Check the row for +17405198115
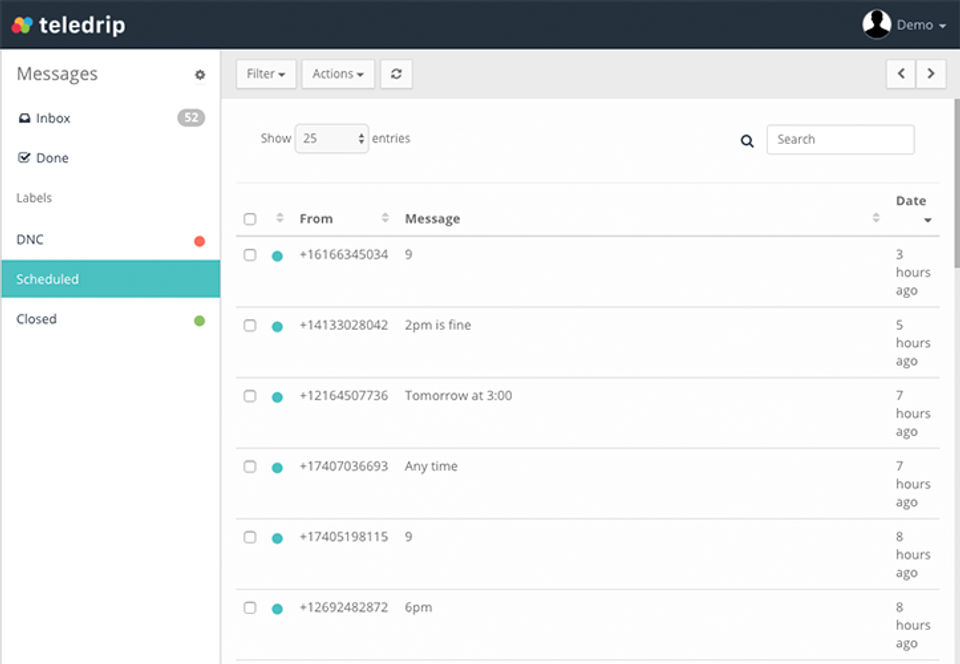Image resolution: width=960 pixels, height=664 pixels. pyautogui.click(x=250, y=537)
